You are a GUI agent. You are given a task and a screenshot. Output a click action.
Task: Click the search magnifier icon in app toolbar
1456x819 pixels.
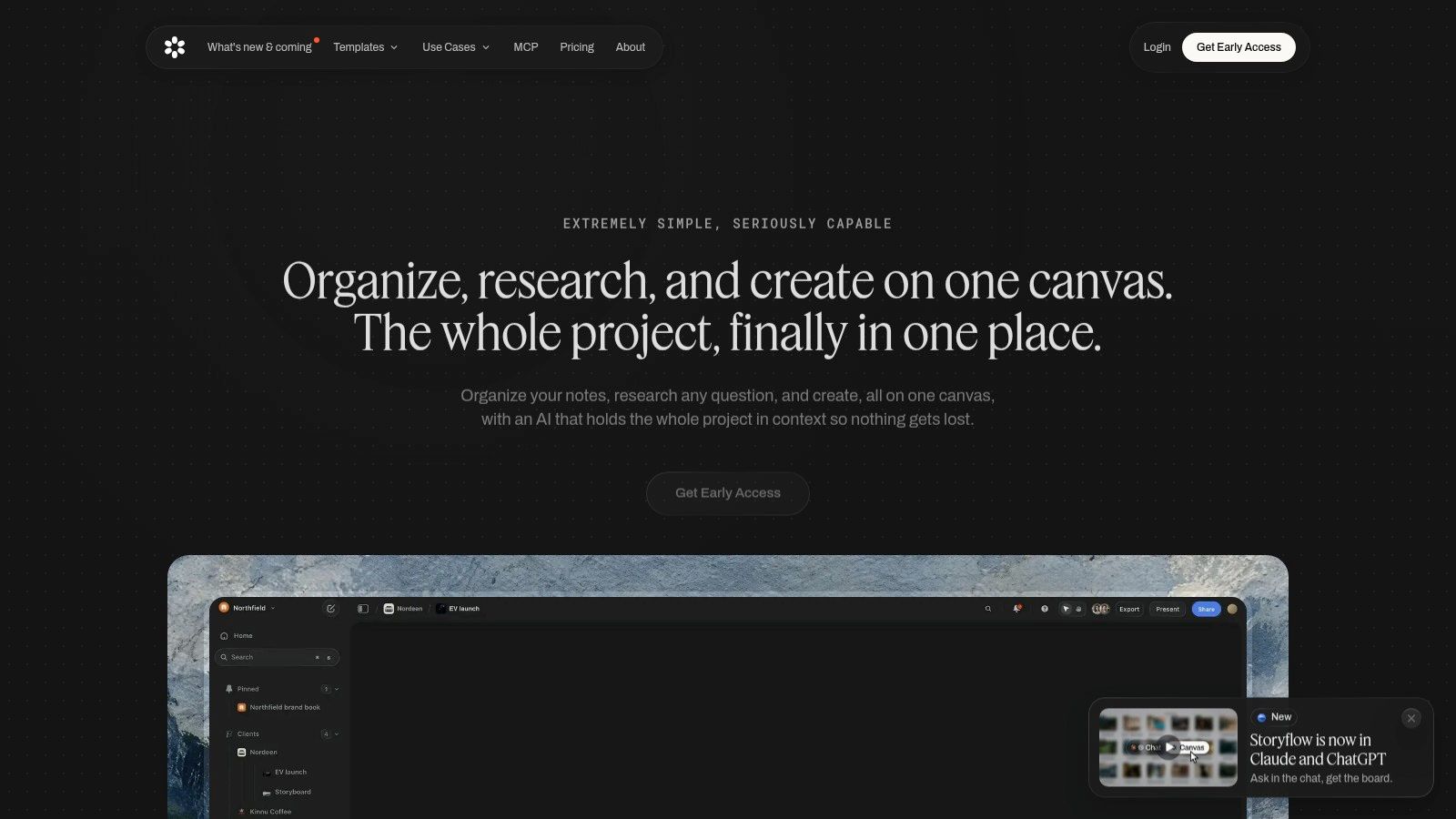(x=988, y=609)
